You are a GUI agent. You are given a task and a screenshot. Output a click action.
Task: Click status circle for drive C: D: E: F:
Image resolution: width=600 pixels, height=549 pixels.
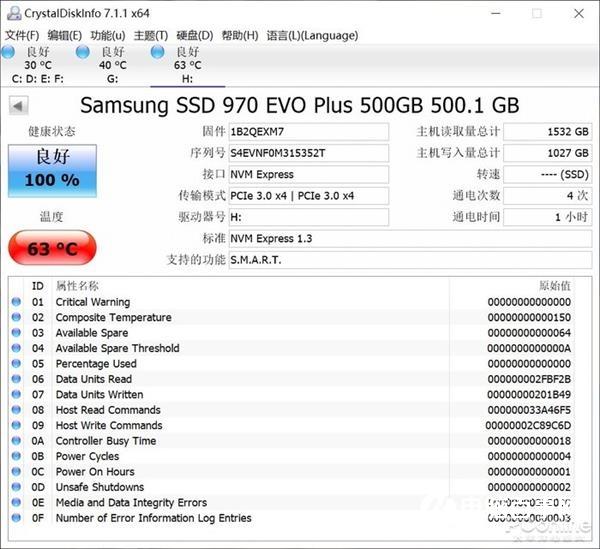pyautogui.click(x=8, y=52)
